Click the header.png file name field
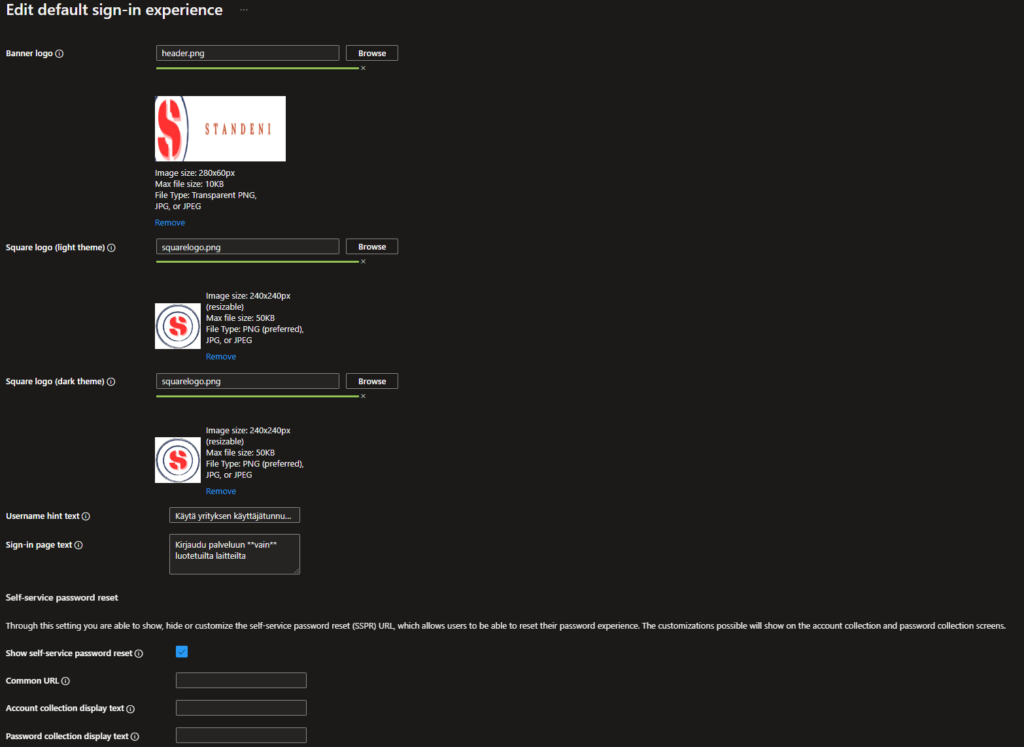The width and height of the screenshot is (1024, 747). tap(248, 53)
